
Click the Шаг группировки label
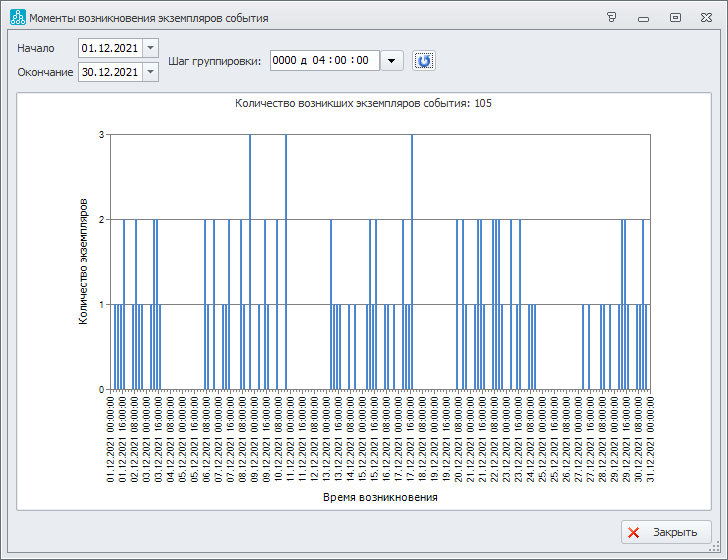point(215,61)
